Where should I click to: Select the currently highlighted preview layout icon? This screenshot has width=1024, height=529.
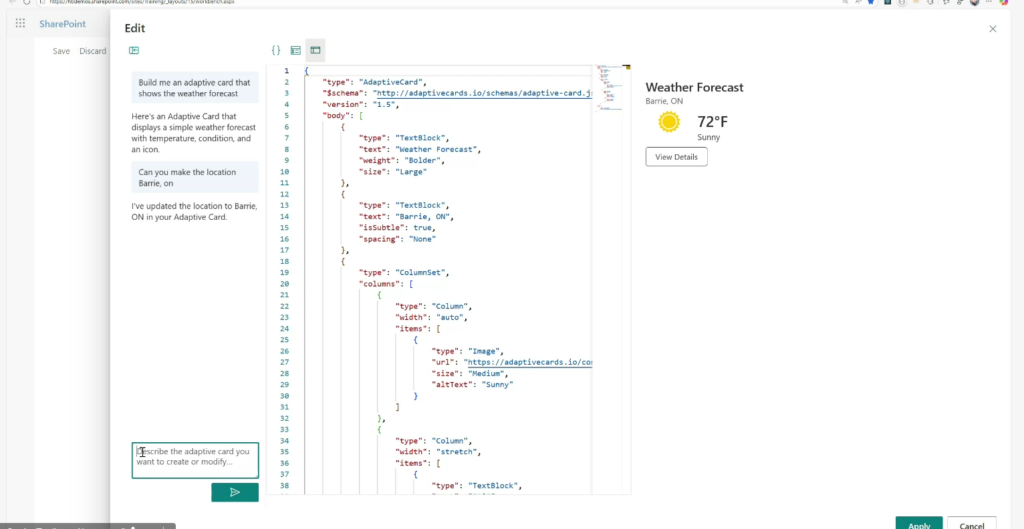(x=315, y=50)
